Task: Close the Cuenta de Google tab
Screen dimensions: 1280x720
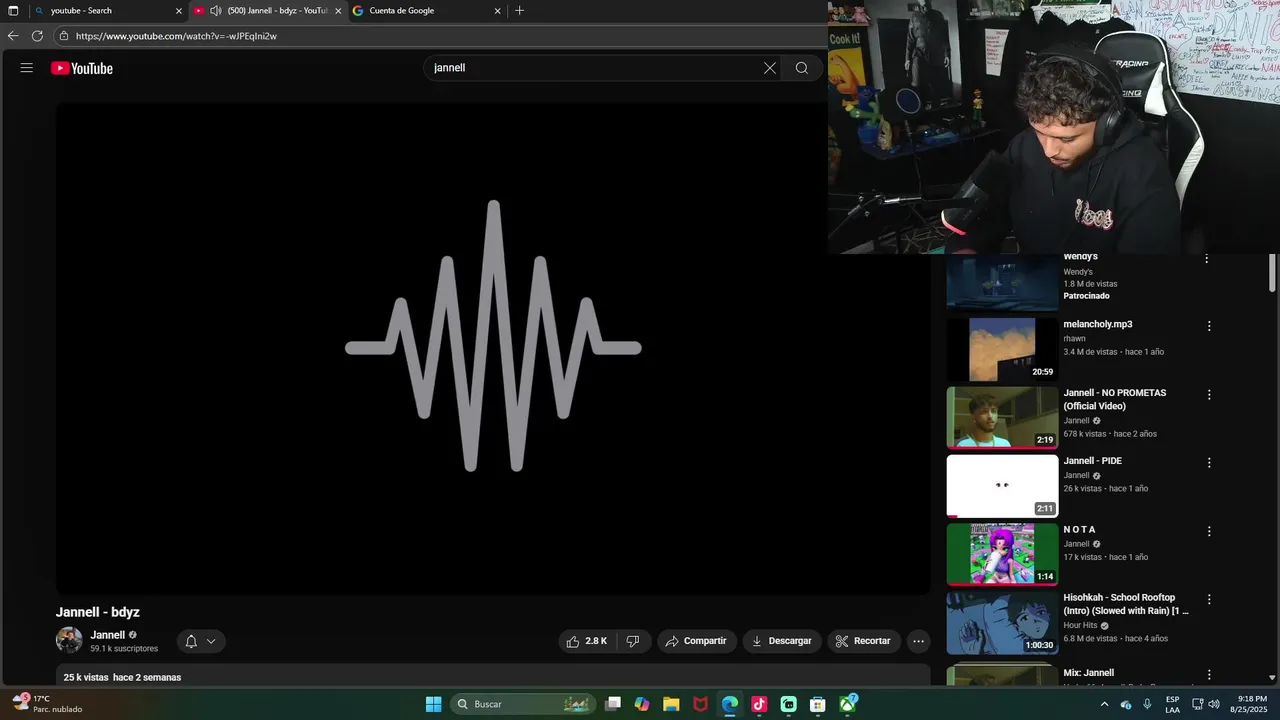Action: pos(497,11)
